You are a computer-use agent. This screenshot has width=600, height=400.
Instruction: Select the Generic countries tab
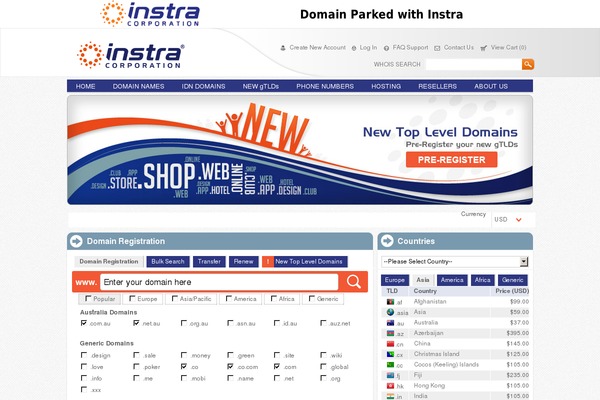(512, 280)
